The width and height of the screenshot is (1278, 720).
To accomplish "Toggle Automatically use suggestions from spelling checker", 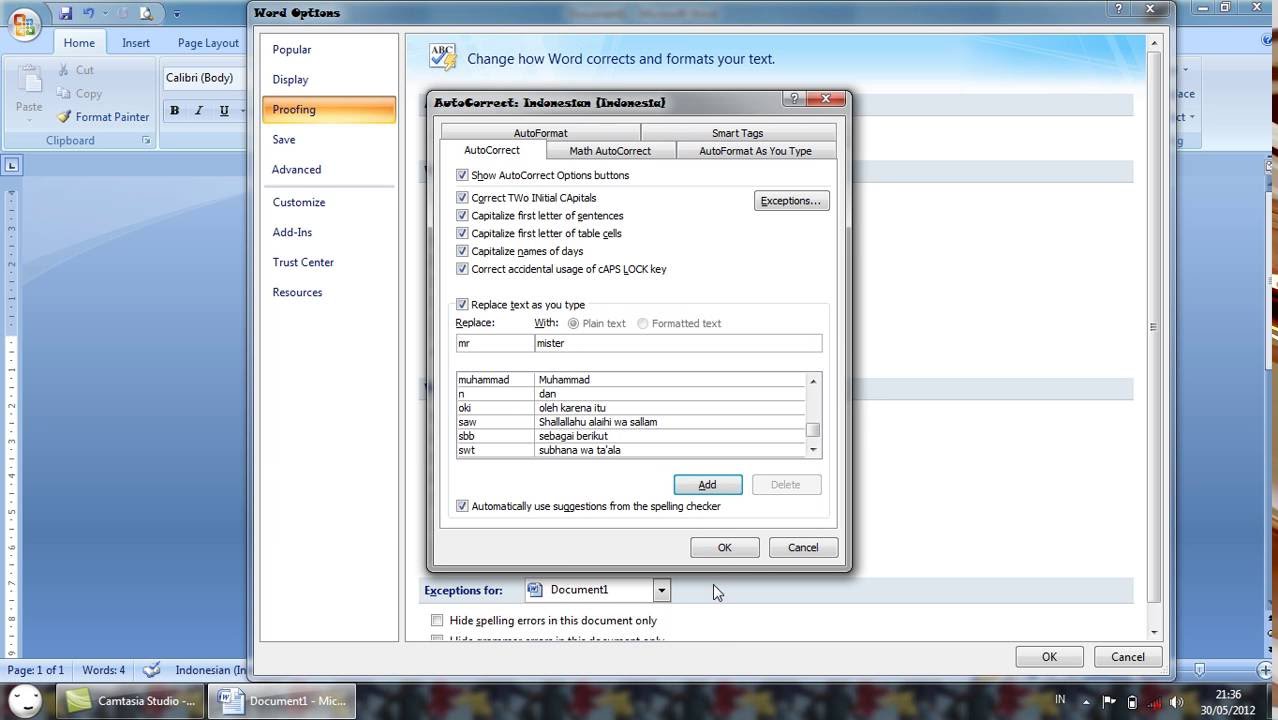I will [x=462, y=506].
